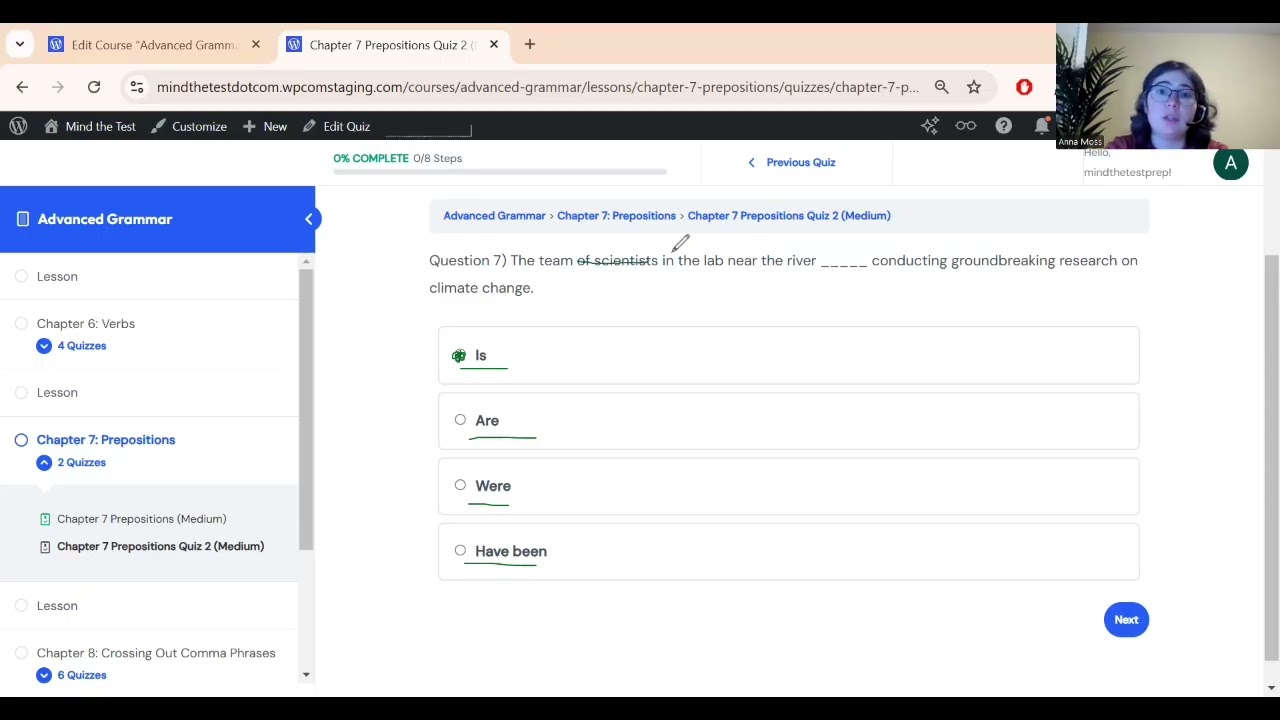
Task: Open the help question mark icon
Action: [x=1003, y=126]
